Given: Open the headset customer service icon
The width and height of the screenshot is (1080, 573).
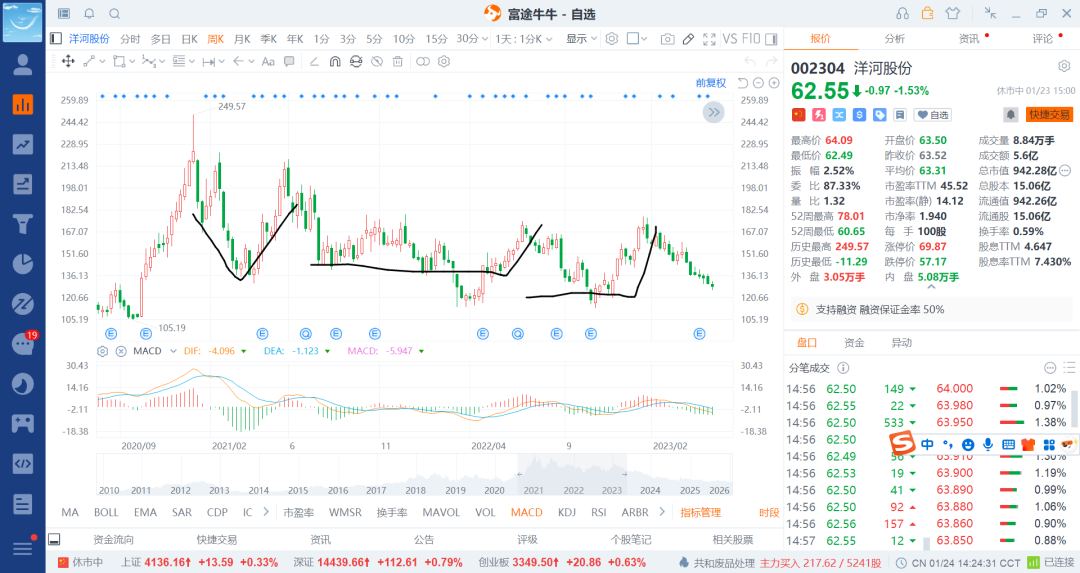Looking at the screenshot, I should point(902,13).
